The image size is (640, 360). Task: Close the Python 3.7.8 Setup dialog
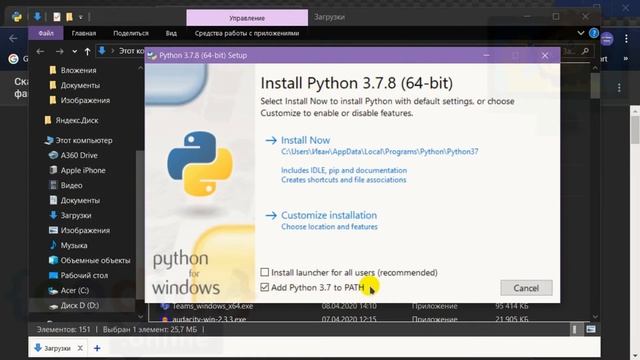tap(545, 55)
